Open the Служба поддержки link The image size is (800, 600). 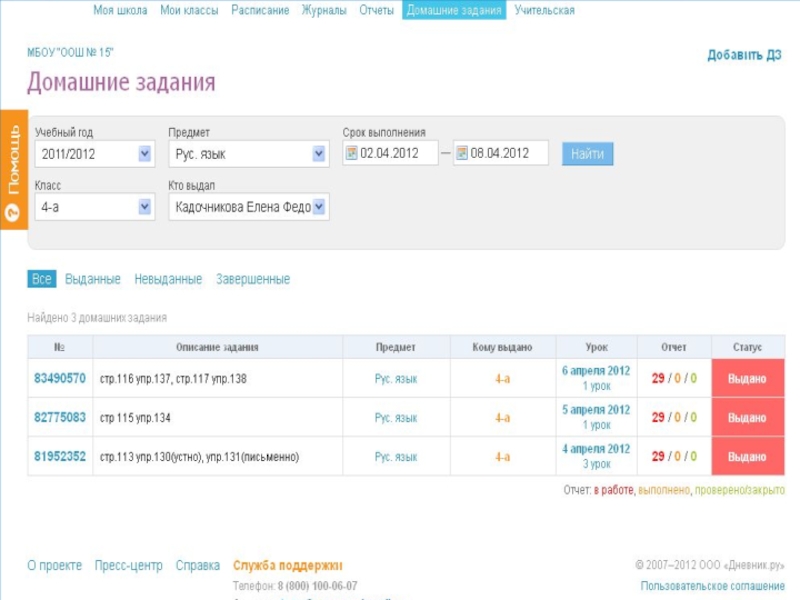pyautogui.click(x=288, y=565)
